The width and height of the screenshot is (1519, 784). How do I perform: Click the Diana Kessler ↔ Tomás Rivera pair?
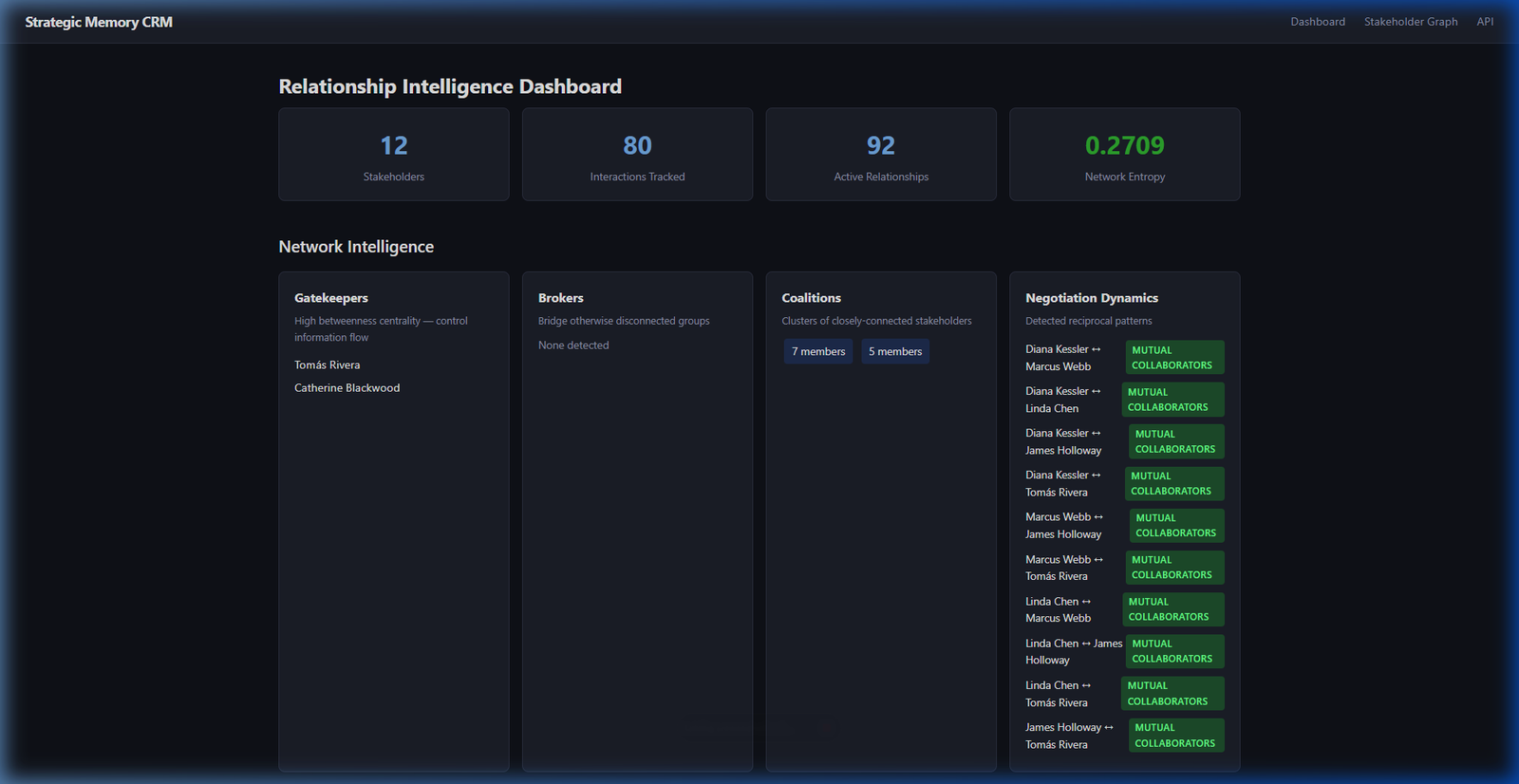pyautogui.click(x=1063, y=483)
